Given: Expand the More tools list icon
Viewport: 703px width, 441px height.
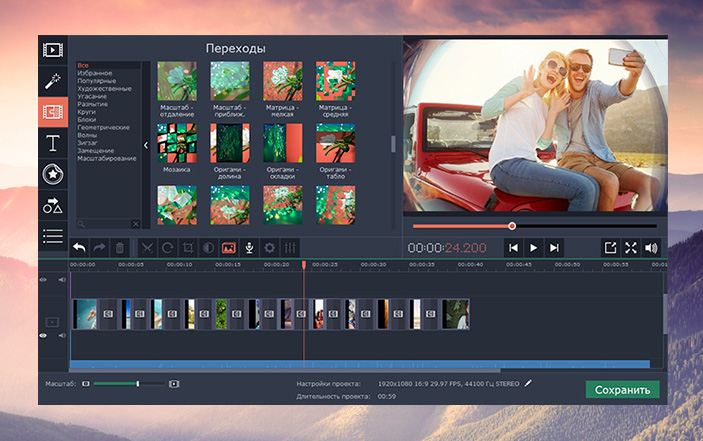Looking at the screenshot, I should pos(53,236).
